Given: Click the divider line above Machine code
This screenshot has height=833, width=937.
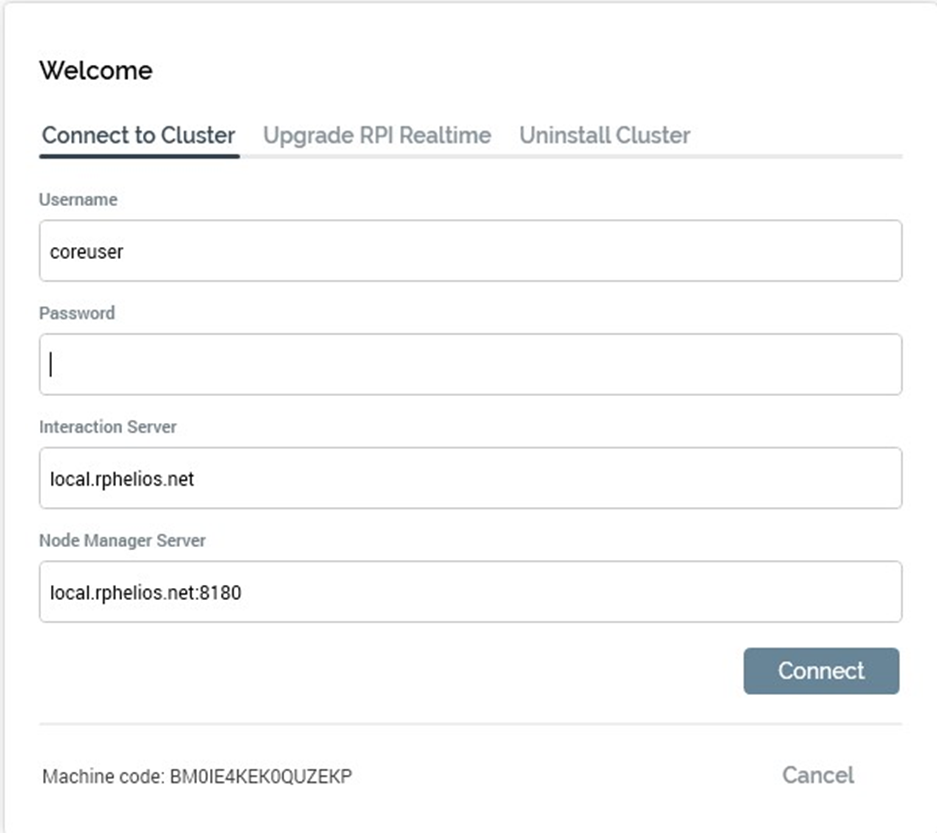Looking at the screenshot, I should [x=470, y=723].
